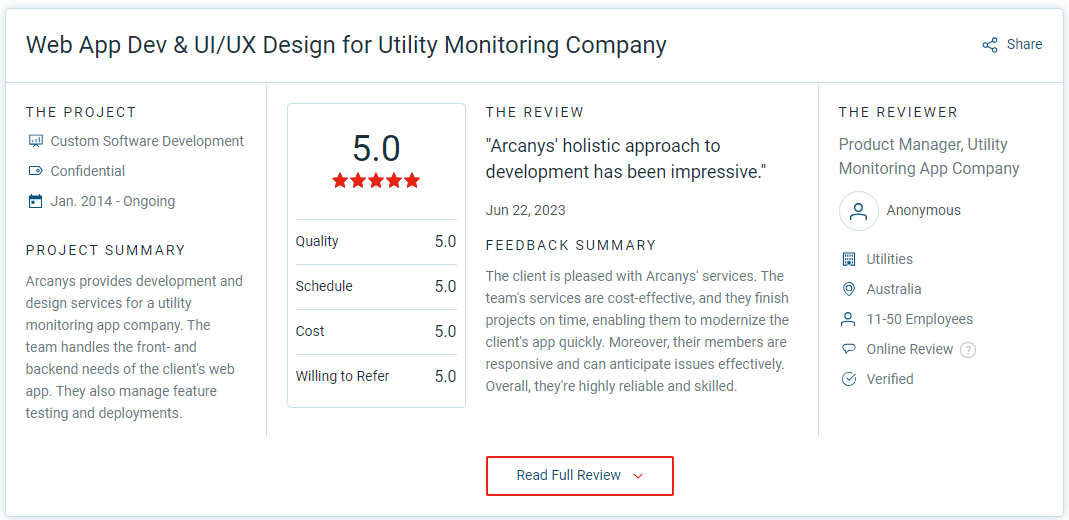1069x520 pixels.
Task: Click the Verified checkmark icon
Action: [849, 379]
